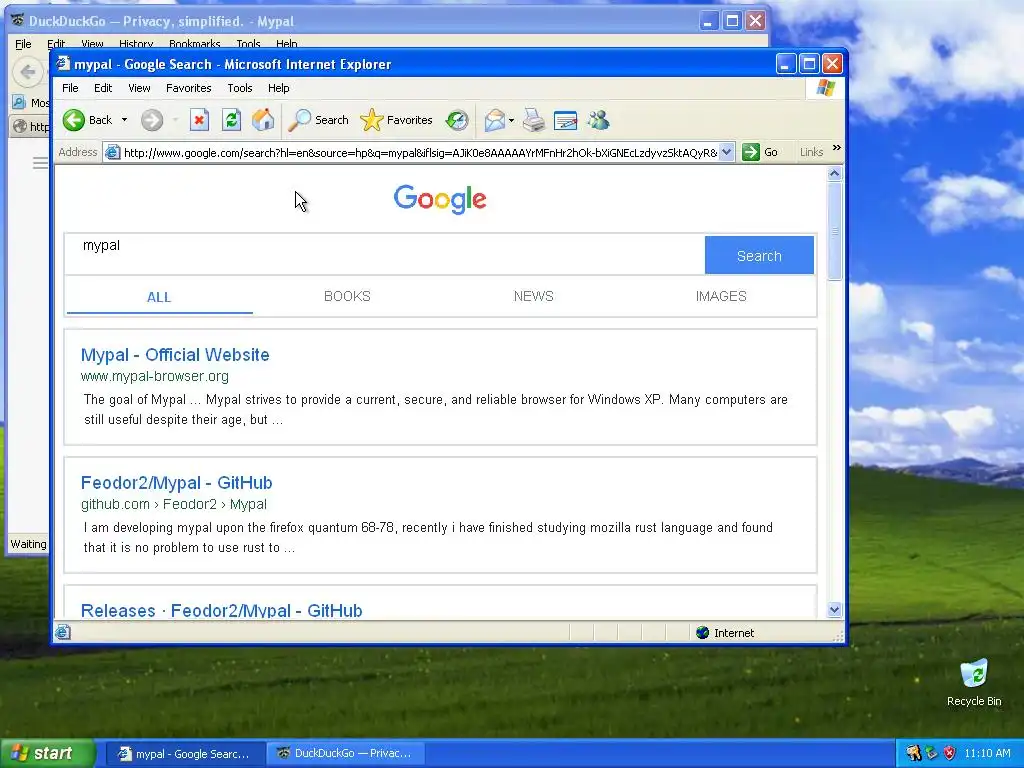The height and width of the screenshot is (768, 1024).
Task: Open the File menu in Internet Explorer
Action: 70,88
